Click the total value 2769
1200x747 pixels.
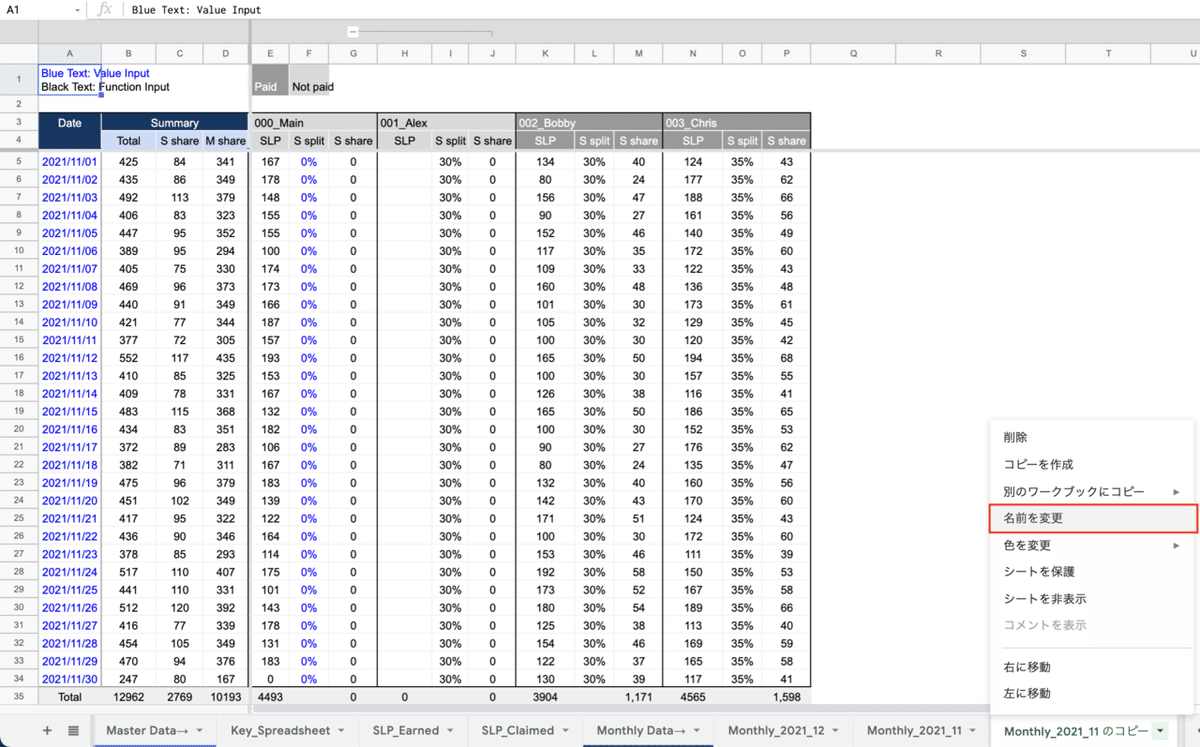(180, 696)
